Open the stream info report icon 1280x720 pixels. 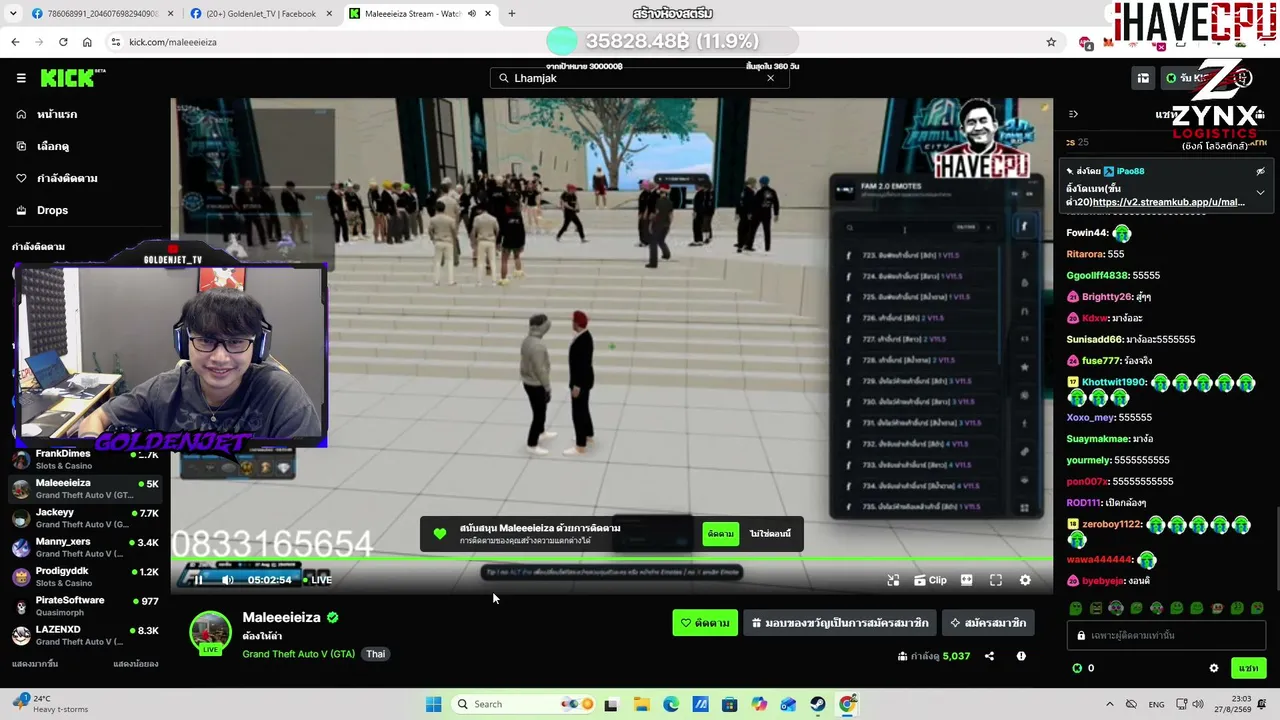click(x=1021, y=656)
